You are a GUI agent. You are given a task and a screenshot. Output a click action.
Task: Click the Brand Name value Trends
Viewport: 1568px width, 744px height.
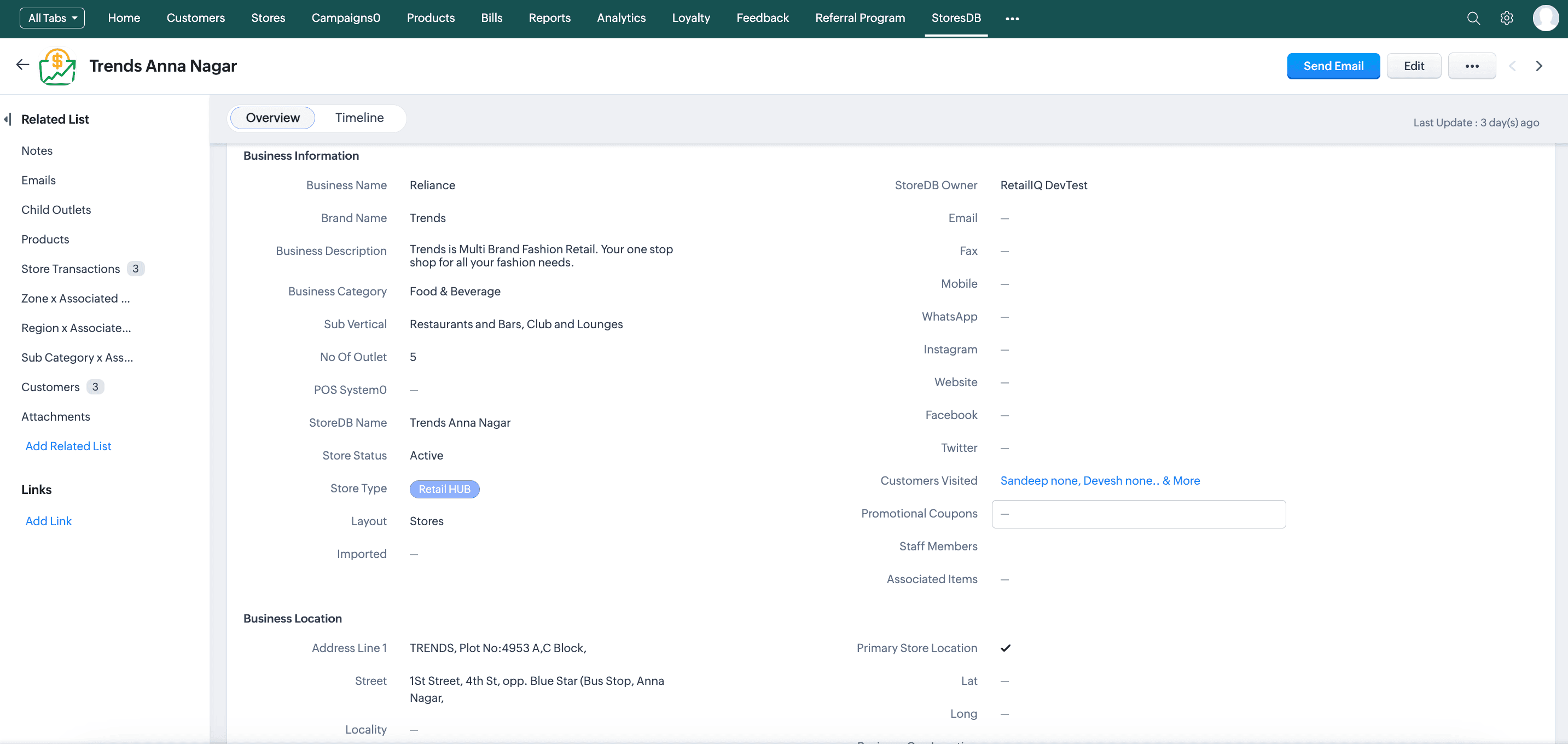[x=427, y=218]
